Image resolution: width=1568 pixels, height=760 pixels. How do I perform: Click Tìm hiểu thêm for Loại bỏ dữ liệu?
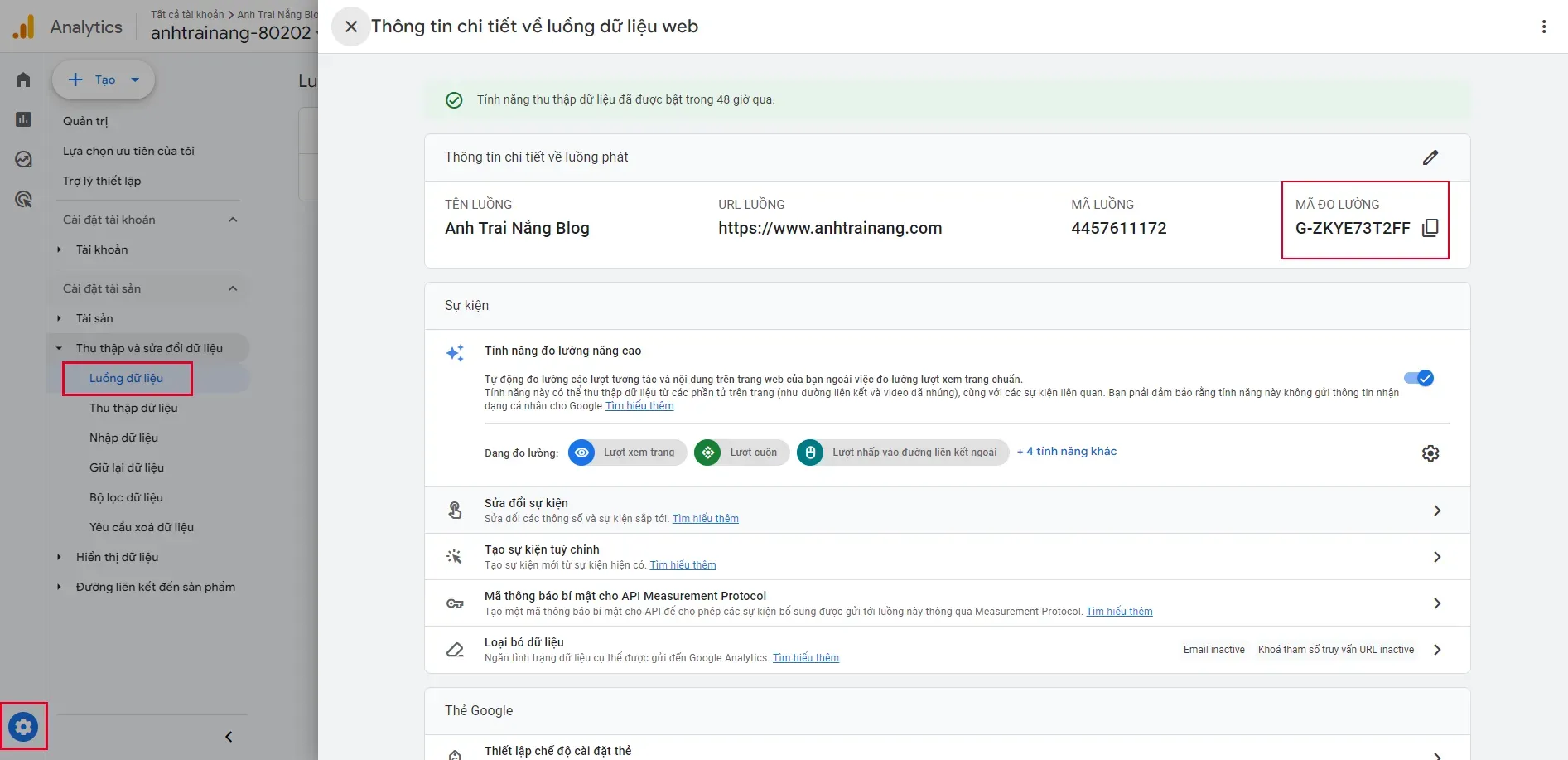pyautogui.click(x=806, y=658)
